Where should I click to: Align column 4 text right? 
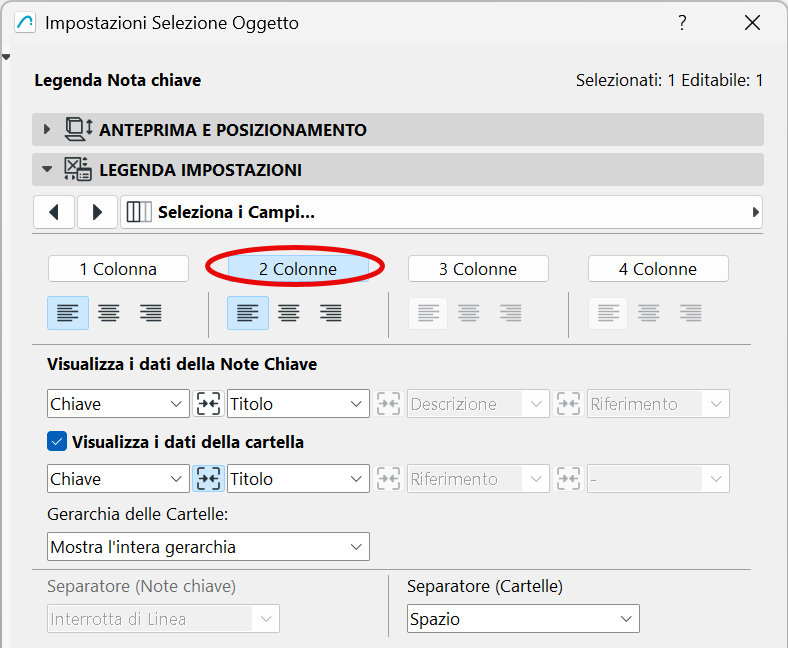click(691, 313)
